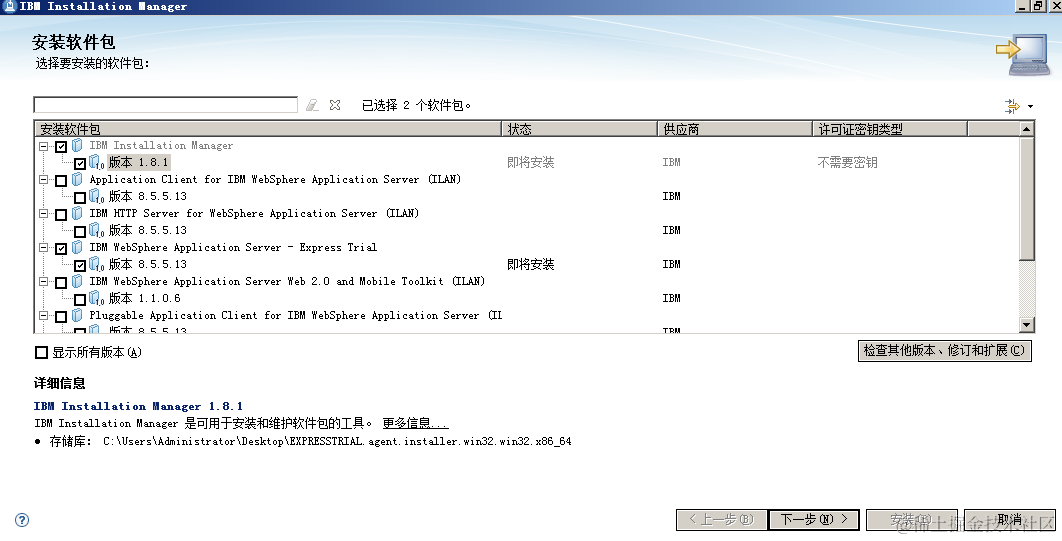Viewport: 1062px width, 541px height.
Task: Click the 供应商 column header
Action: 735,129
